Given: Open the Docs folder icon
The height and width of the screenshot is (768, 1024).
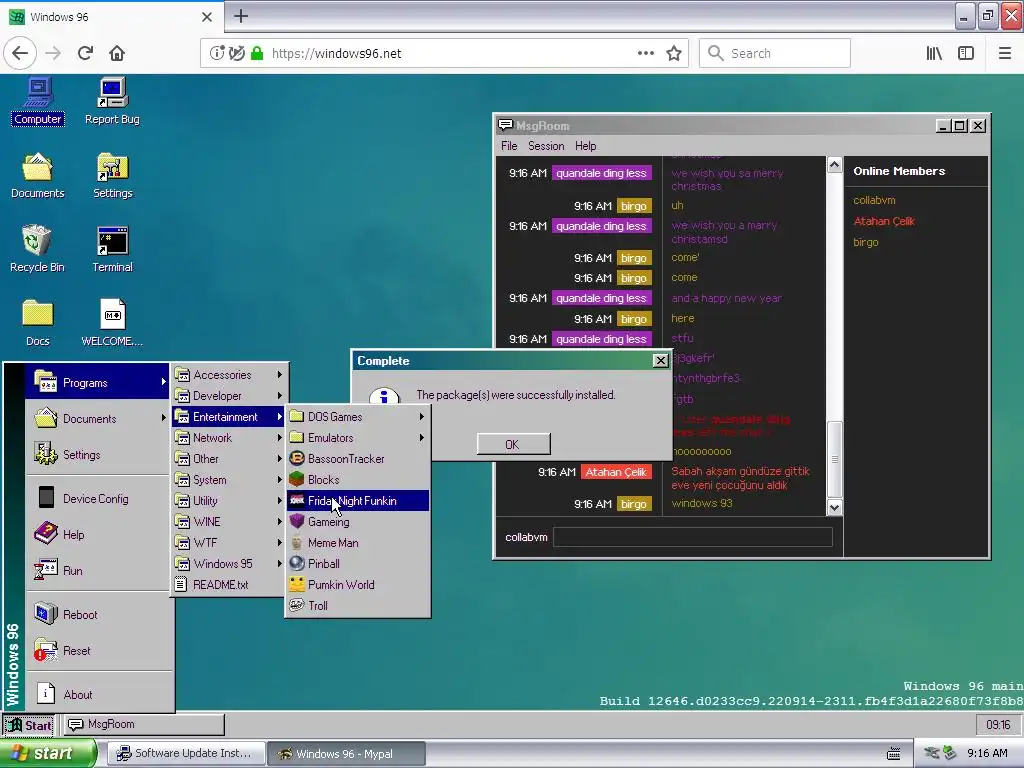Looking at the screenshot, I should [38, 323].
